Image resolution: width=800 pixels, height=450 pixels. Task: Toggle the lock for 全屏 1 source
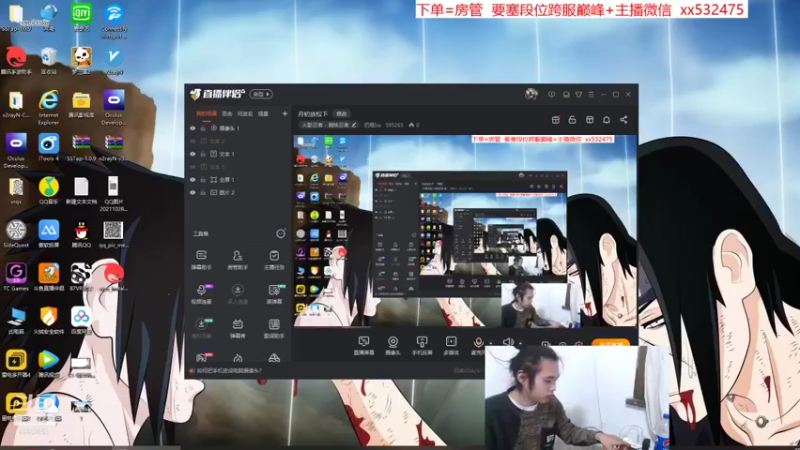203,180
